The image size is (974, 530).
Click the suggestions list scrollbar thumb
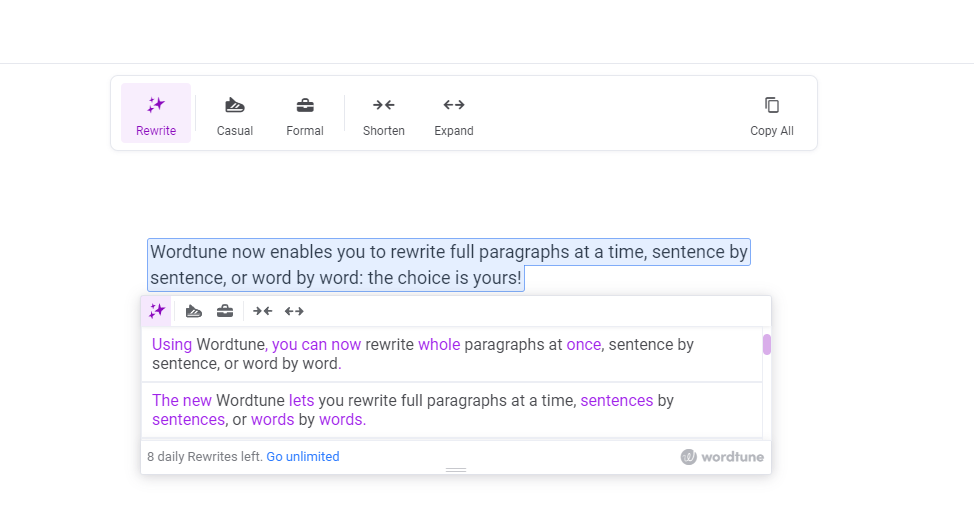pos(767,344)
